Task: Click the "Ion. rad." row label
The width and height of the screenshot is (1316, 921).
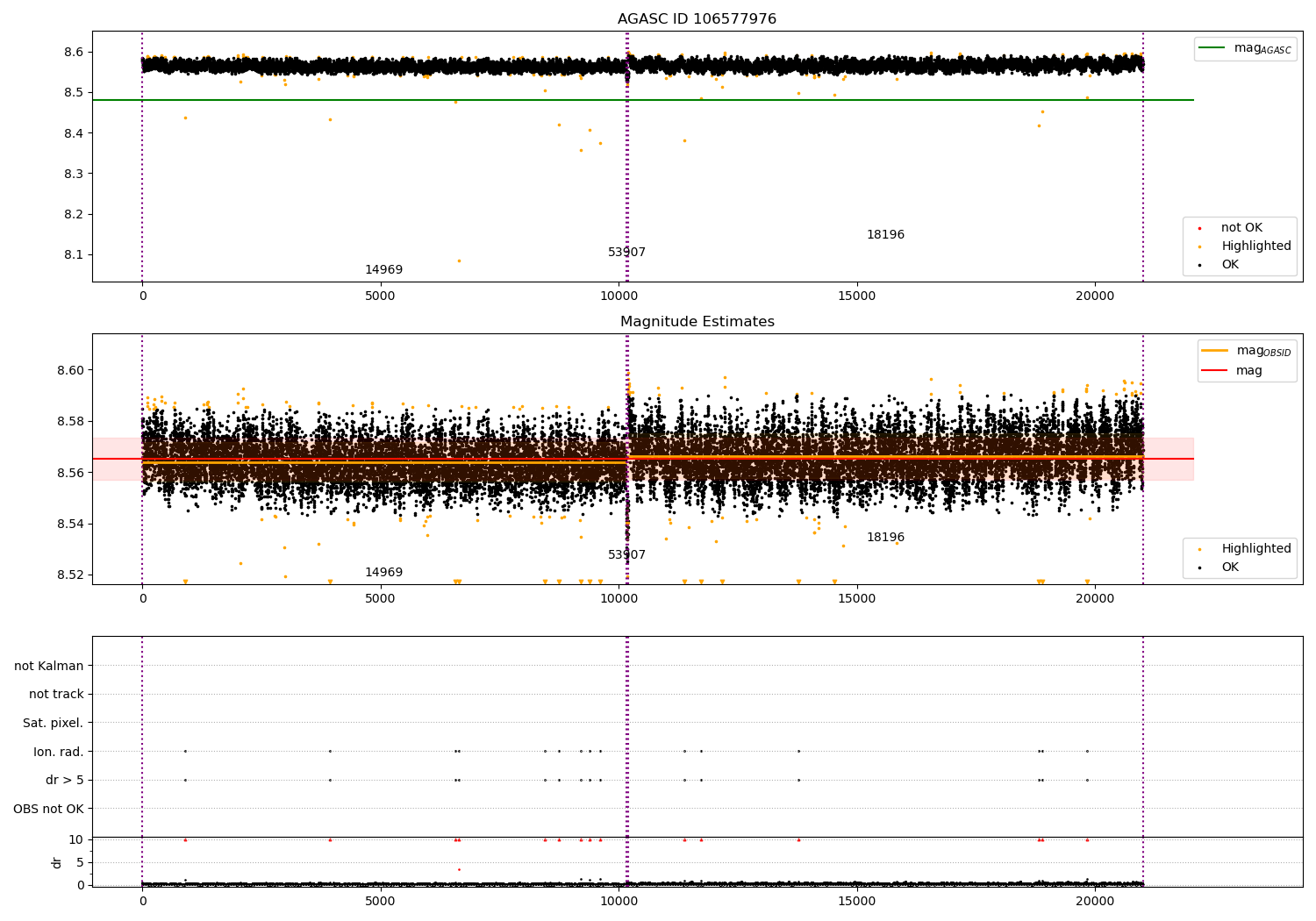Action: click(59, 752)
